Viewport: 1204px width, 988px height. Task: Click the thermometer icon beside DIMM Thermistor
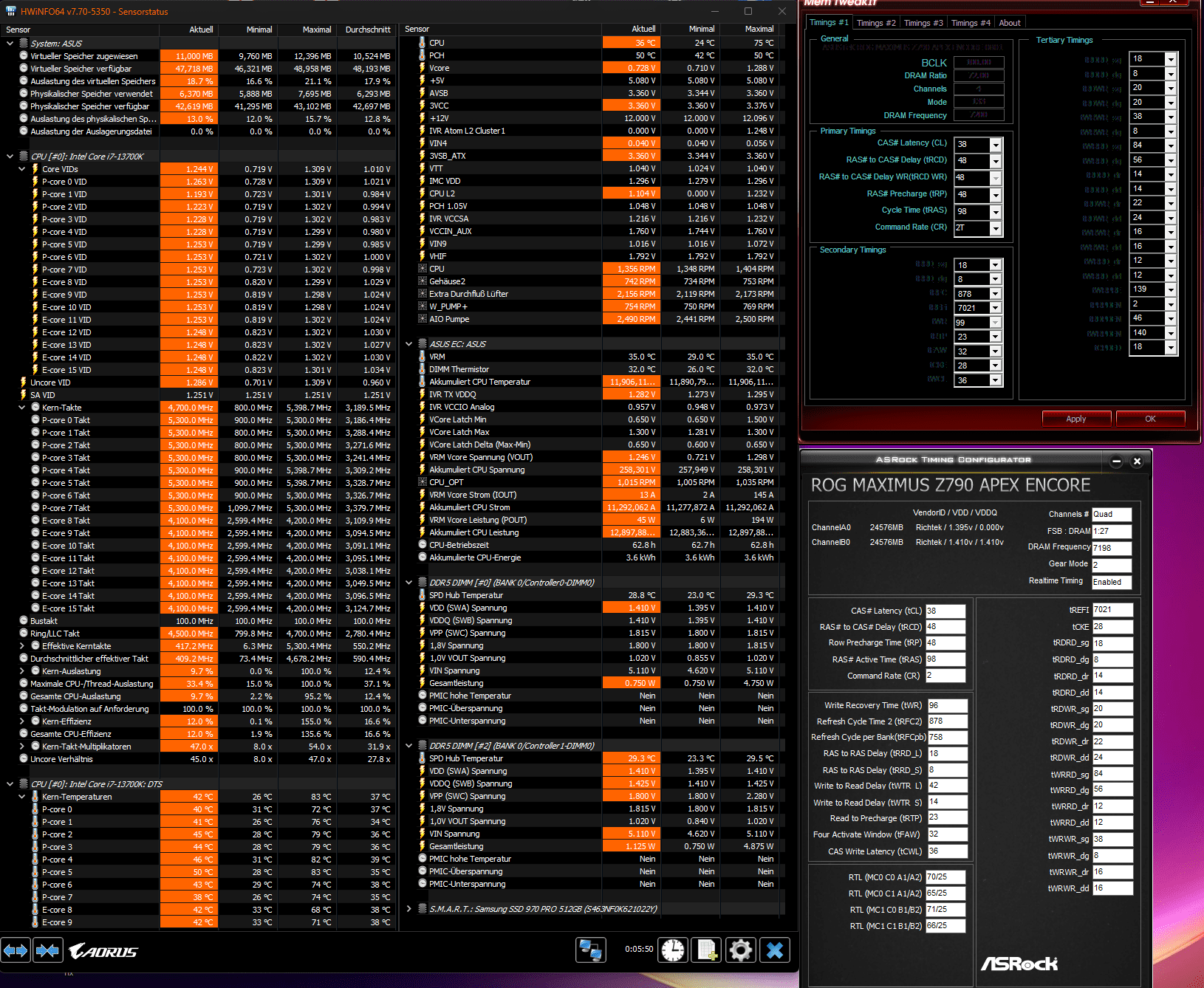coord(422,369)
